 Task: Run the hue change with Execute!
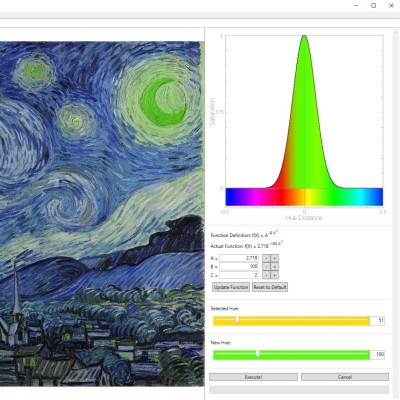point(253,377)
